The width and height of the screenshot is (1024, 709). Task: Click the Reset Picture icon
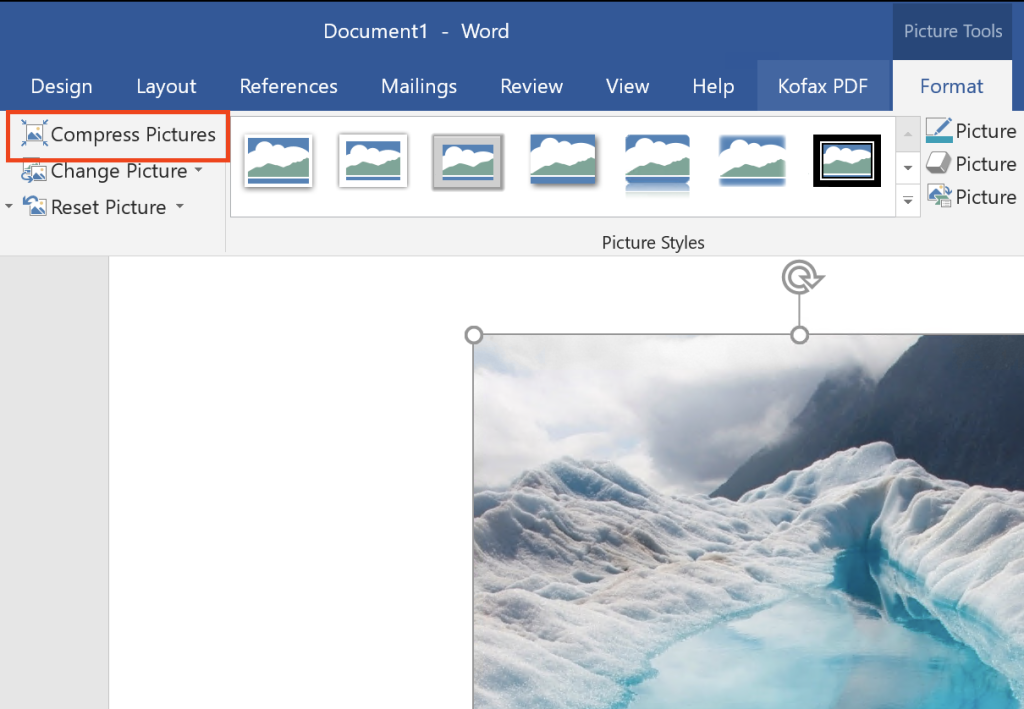[35, 207]
